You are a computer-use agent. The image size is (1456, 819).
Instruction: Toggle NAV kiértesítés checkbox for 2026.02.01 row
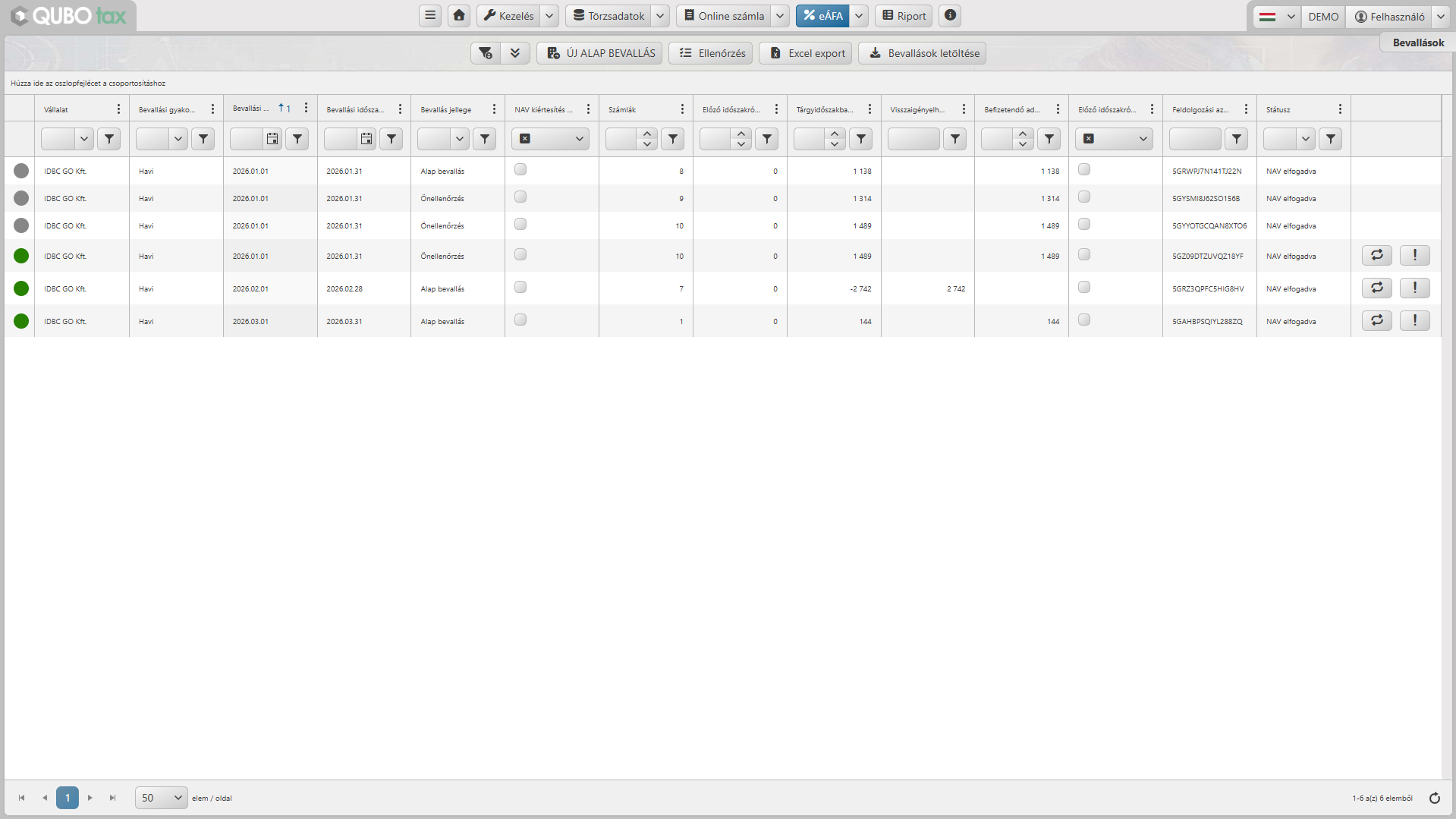click(x=520, y=287)
